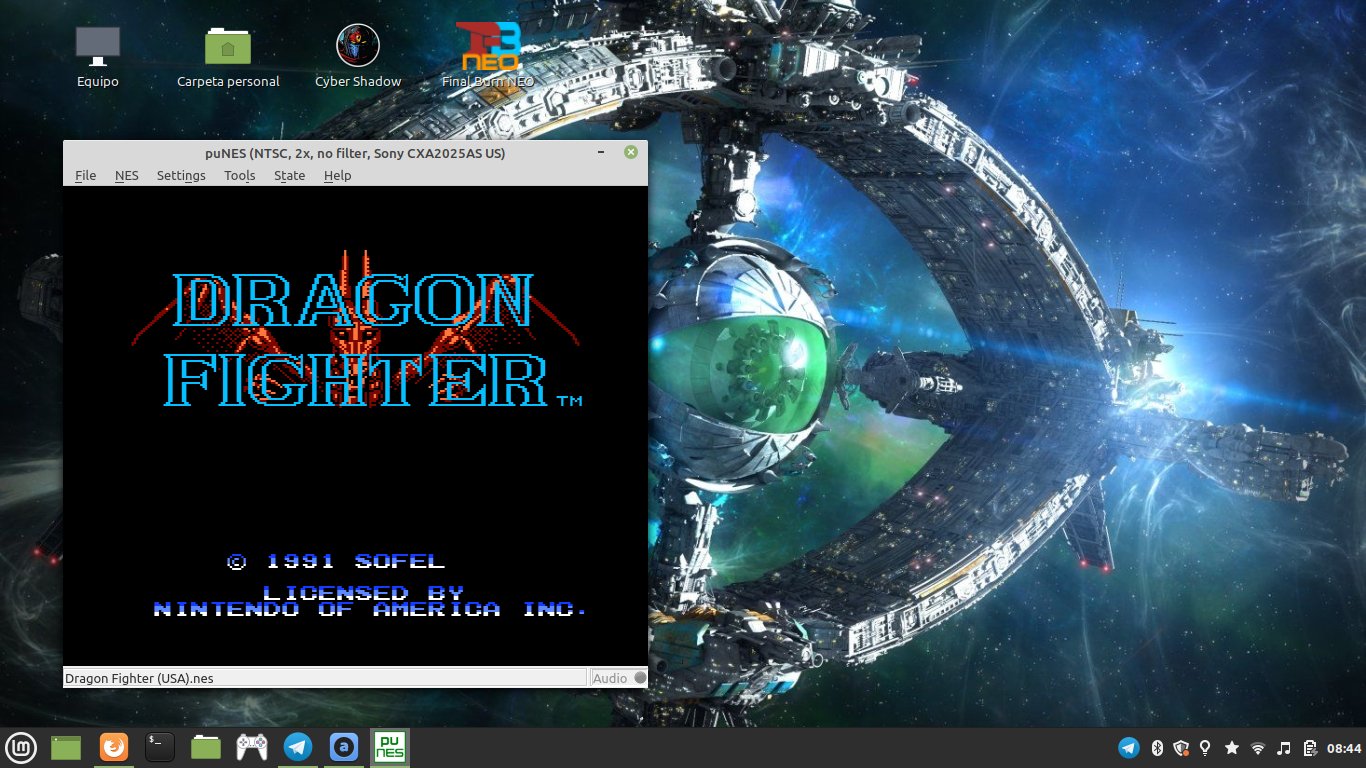
Task: Click the clock showing 08:44
Action: (x=1344, y=748)
